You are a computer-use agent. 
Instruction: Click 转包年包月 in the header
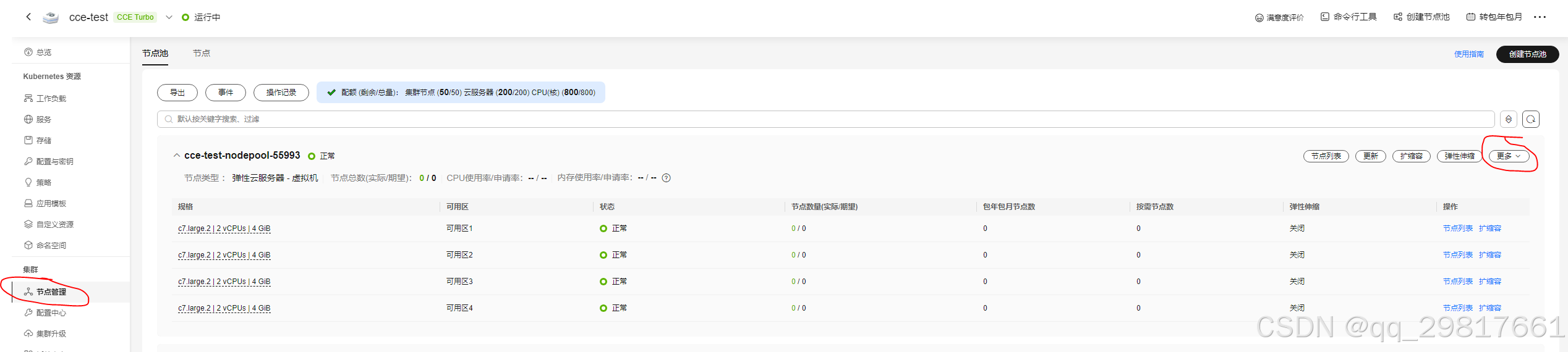point(1494,17)
